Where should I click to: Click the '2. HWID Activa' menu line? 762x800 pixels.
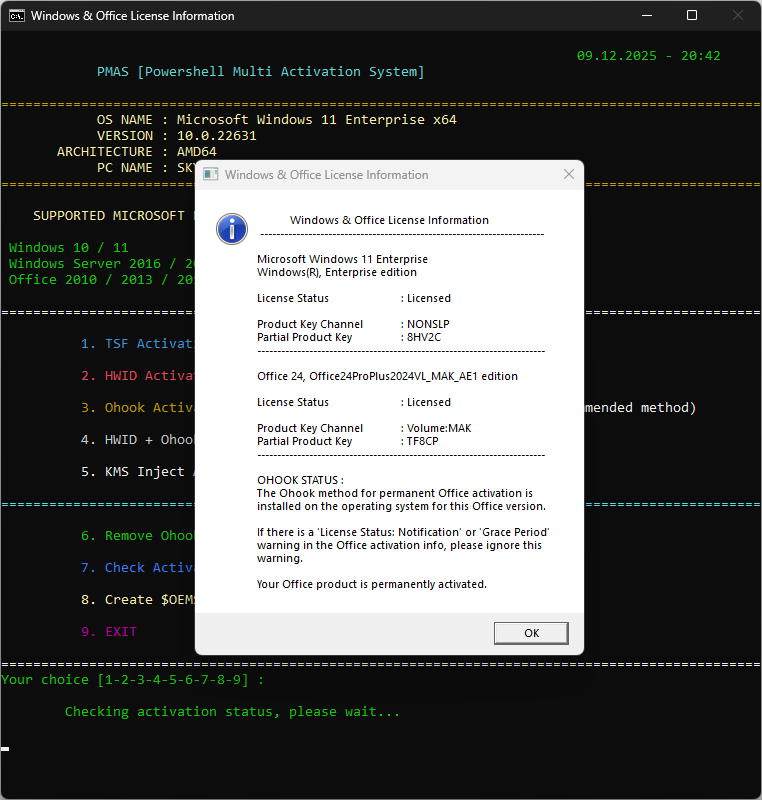[137, 376]
